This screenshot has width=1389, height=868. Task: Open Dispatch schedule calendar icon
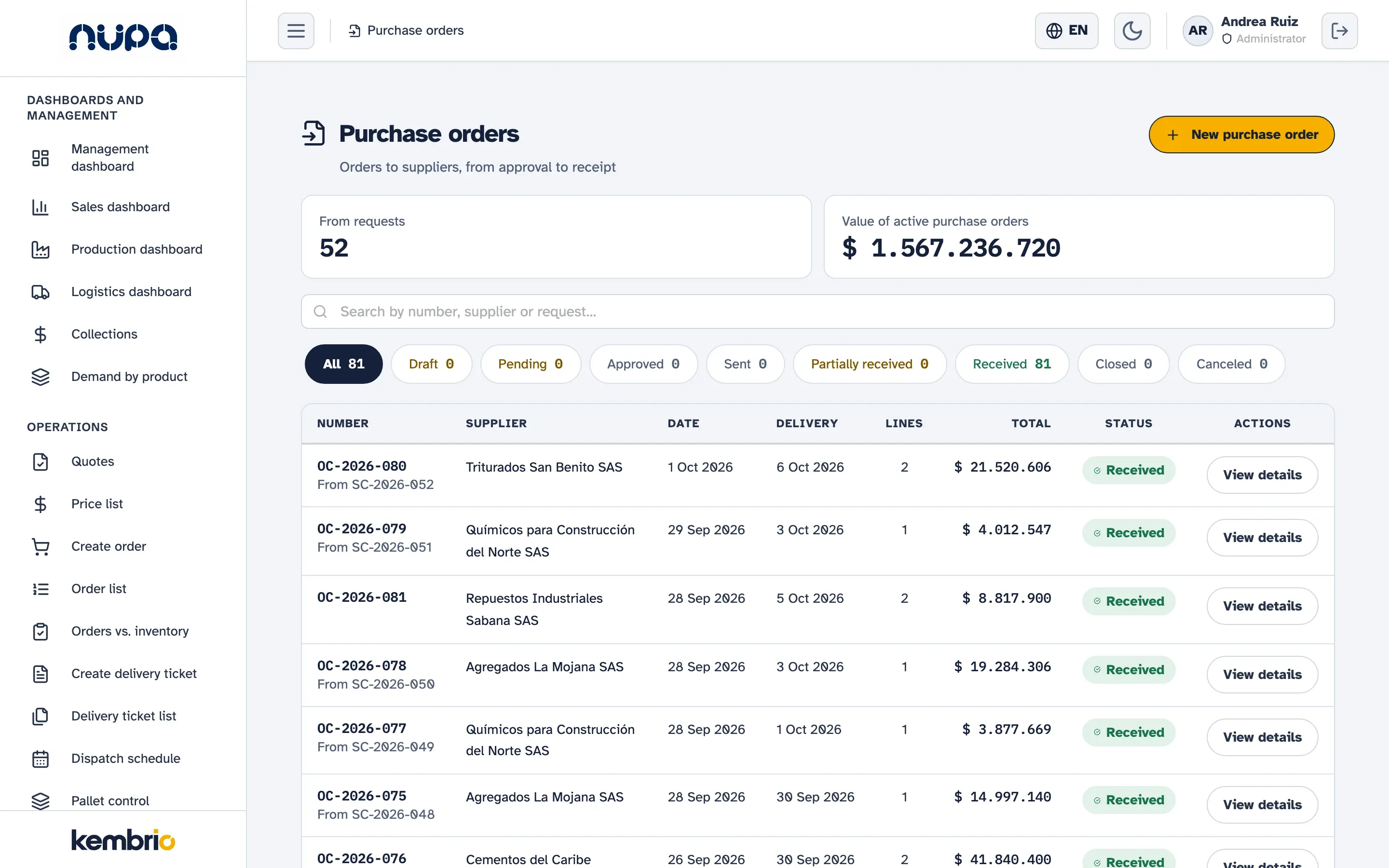pos(40,759)
